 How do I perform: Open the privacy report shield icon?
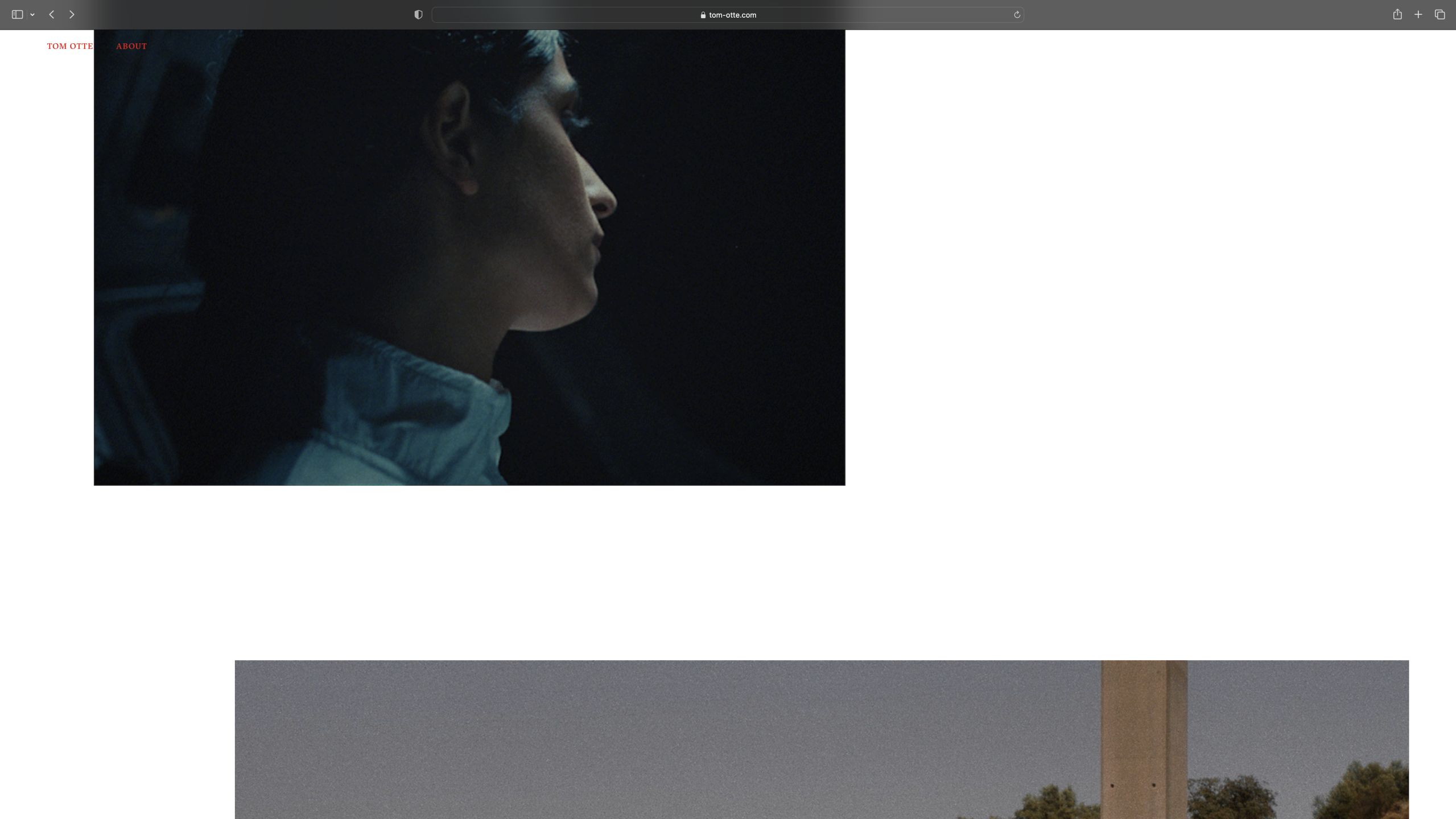418,15
